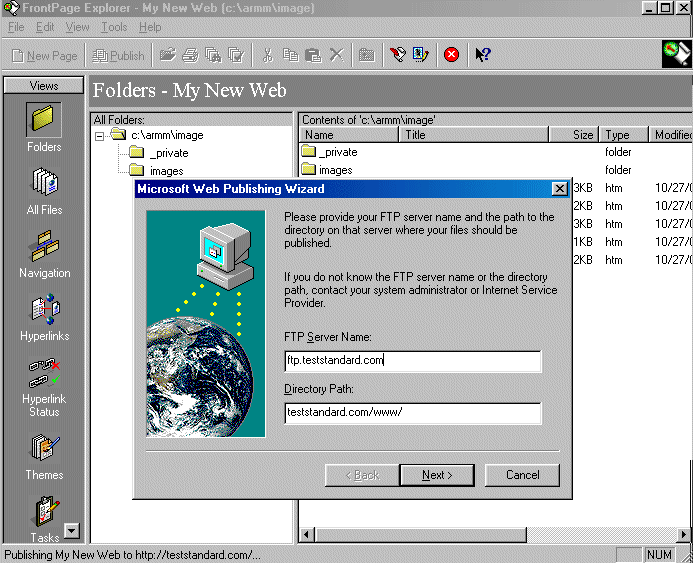Click the Cross File Spelling toolbar icon
The image size is (693, 563).
tap(236, 55)
